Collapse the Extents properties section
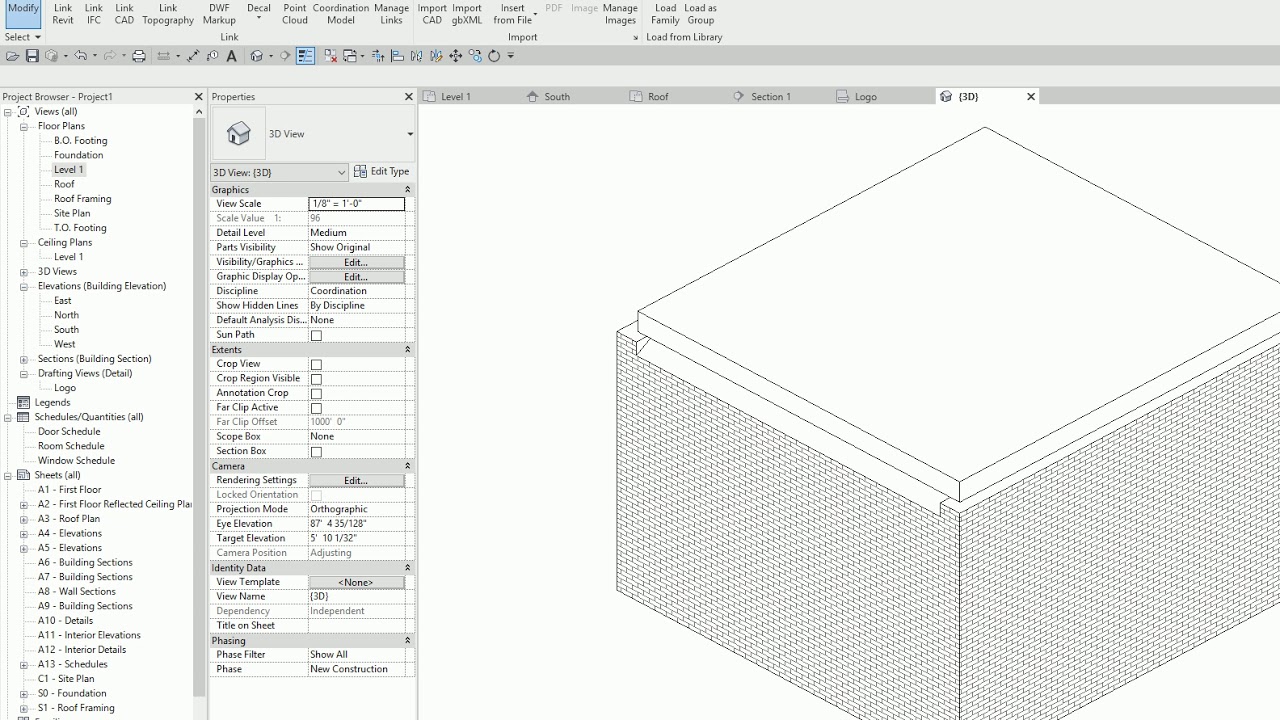Viewport: 1280px width, 720px height. click(x=407, y=349)
